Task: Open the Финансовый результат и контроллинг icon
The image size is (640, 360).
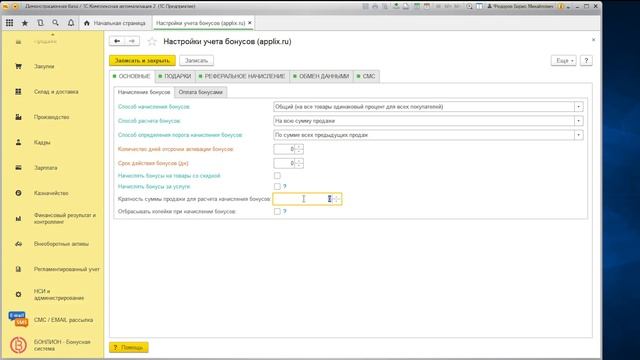Action: coord(18,218)
